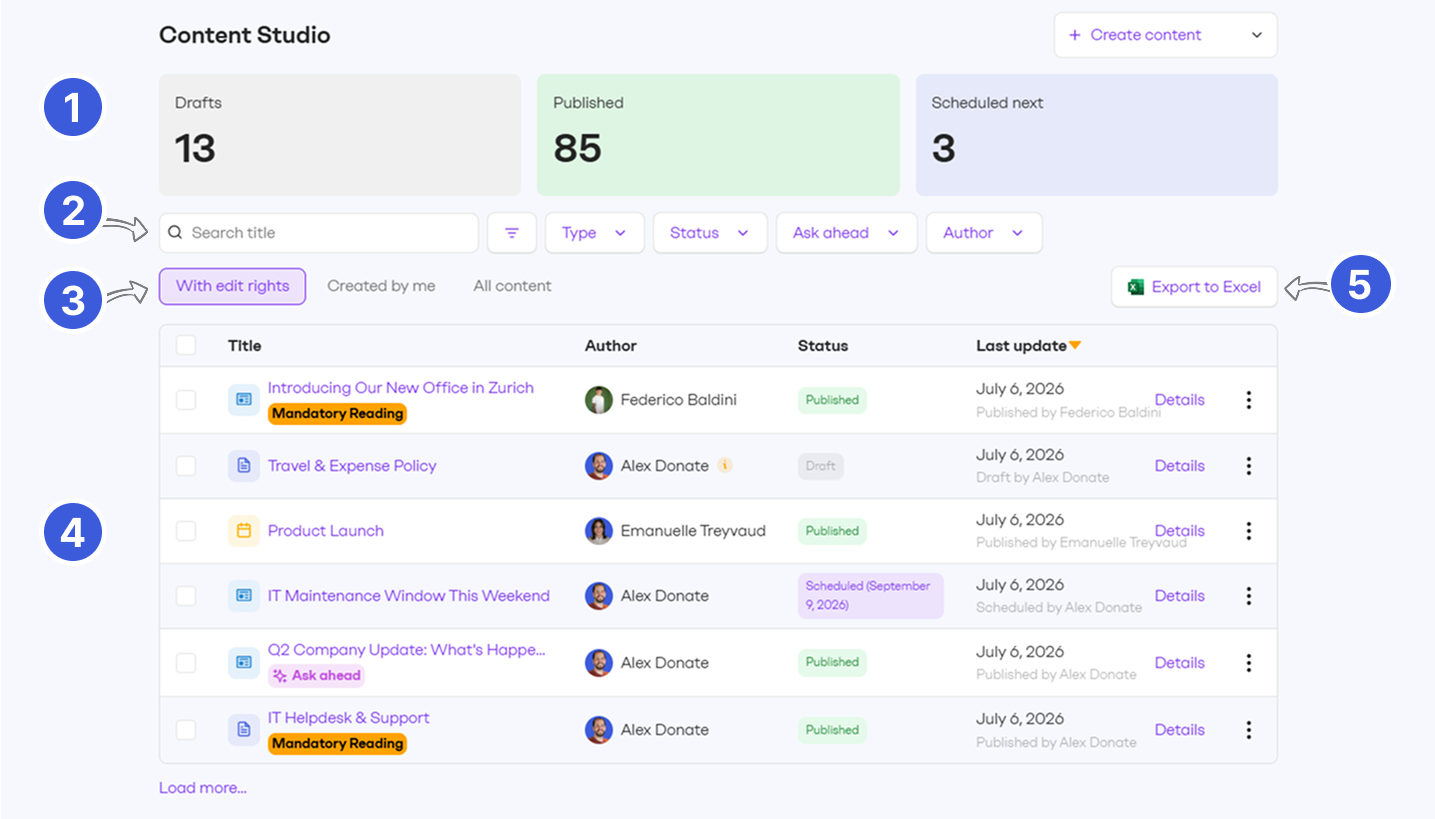The width and height of the screenshot is (1435, 819).
Task: Check the box for Q2 Company Update
Action: 186,662
